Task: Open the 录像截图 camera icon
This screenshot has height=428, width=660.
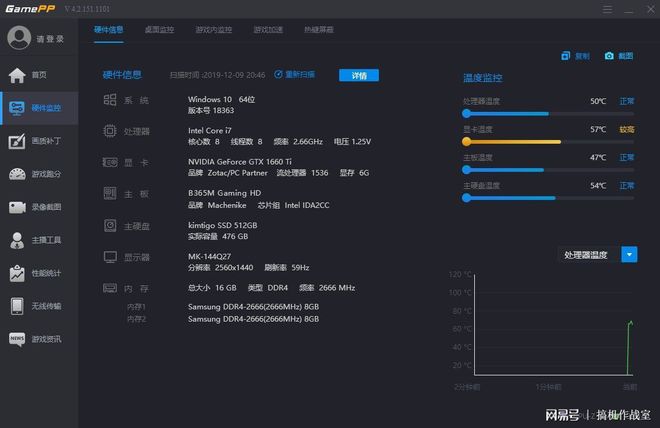Action: click(17, 207)
